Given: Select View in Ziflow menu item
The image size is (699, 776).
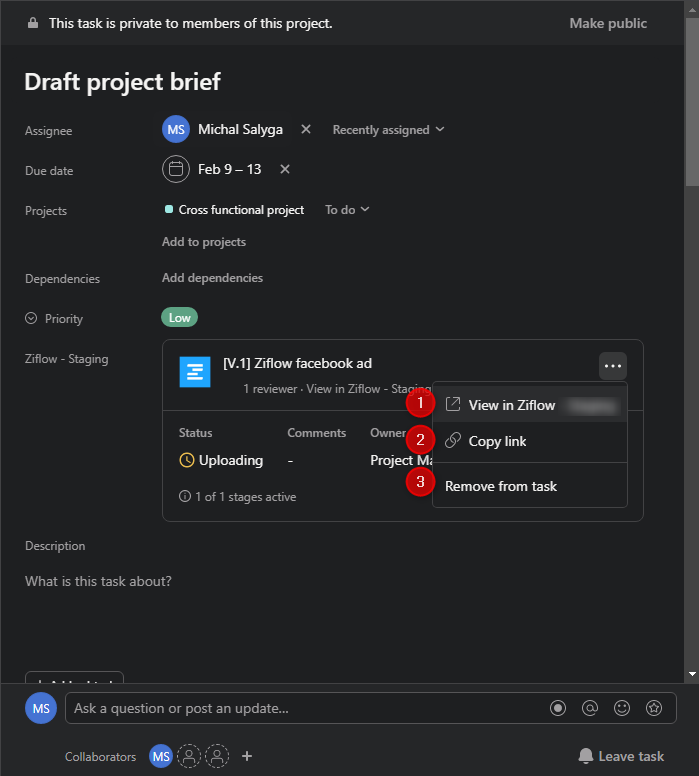Looking at the screenshot, I should (x=512, y=405).
